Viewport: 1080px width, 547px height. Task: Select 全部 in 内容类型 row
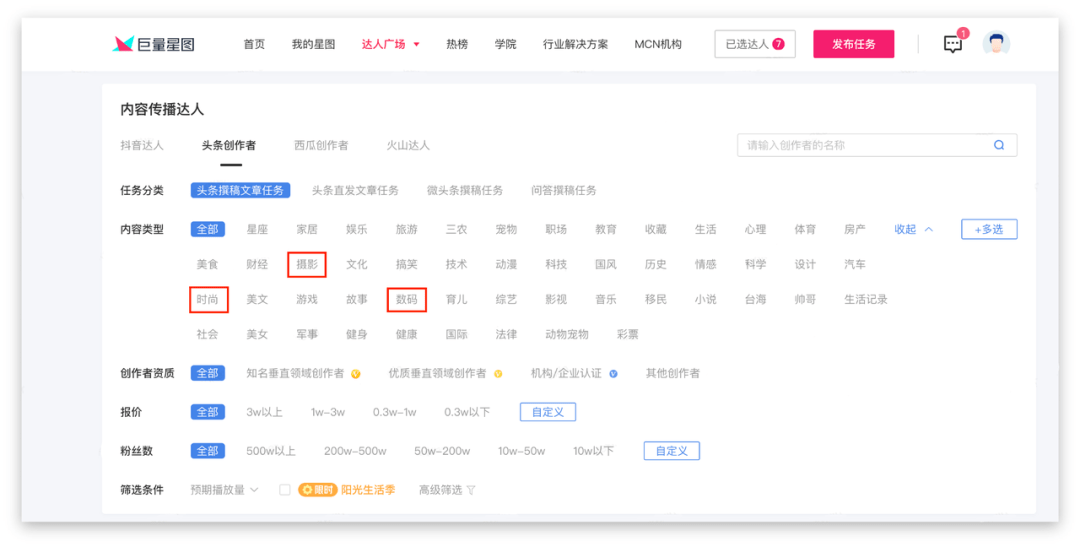tap(207, 229)
